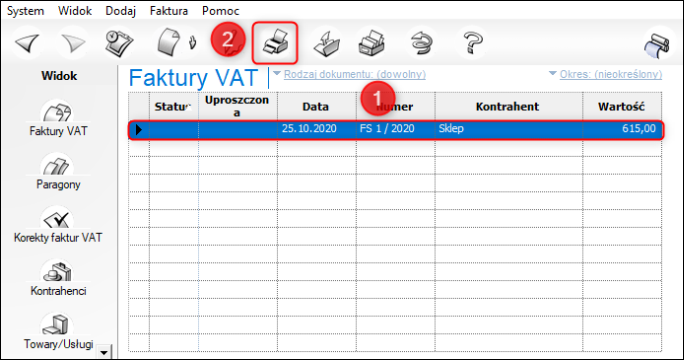Click the row indicator arrow of invoice row
The height and width of the screenshot is (360, 684).
pyautogui.click(x=139, y=130)
